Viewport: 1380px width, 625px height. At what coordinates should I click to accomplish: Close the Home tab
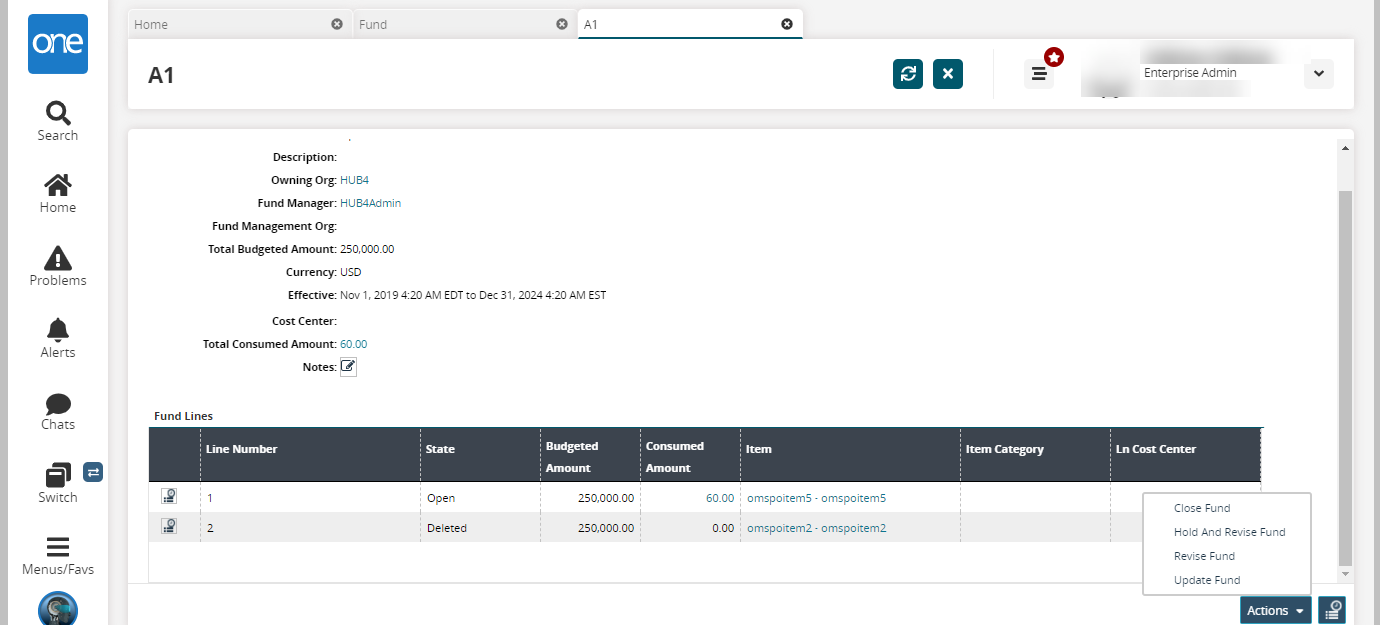337,24
